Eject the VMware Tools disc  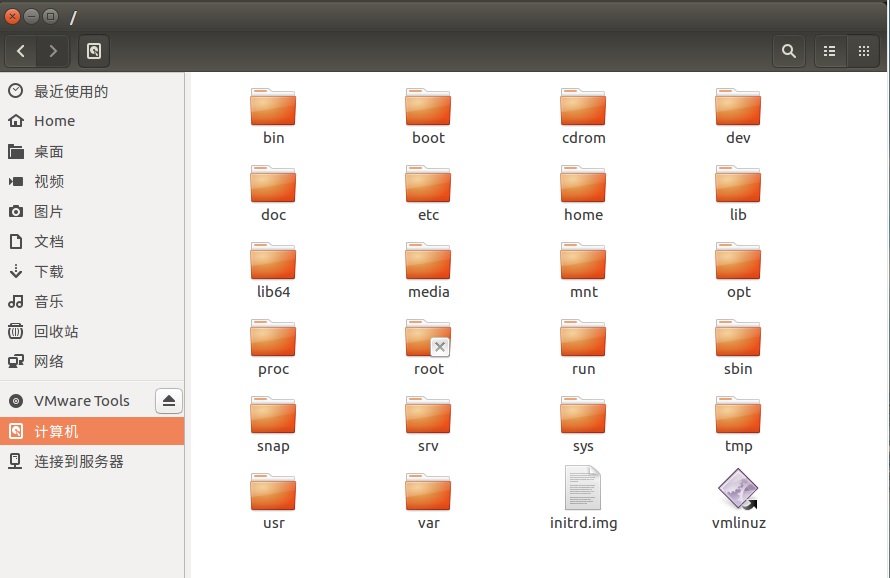coord(169,401)
